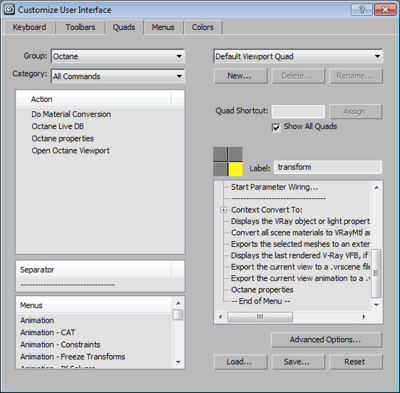The height and width of the screenshot is (393, 400).
Task: Switch to the Keyboard tab
Action: tap(29, 27)
